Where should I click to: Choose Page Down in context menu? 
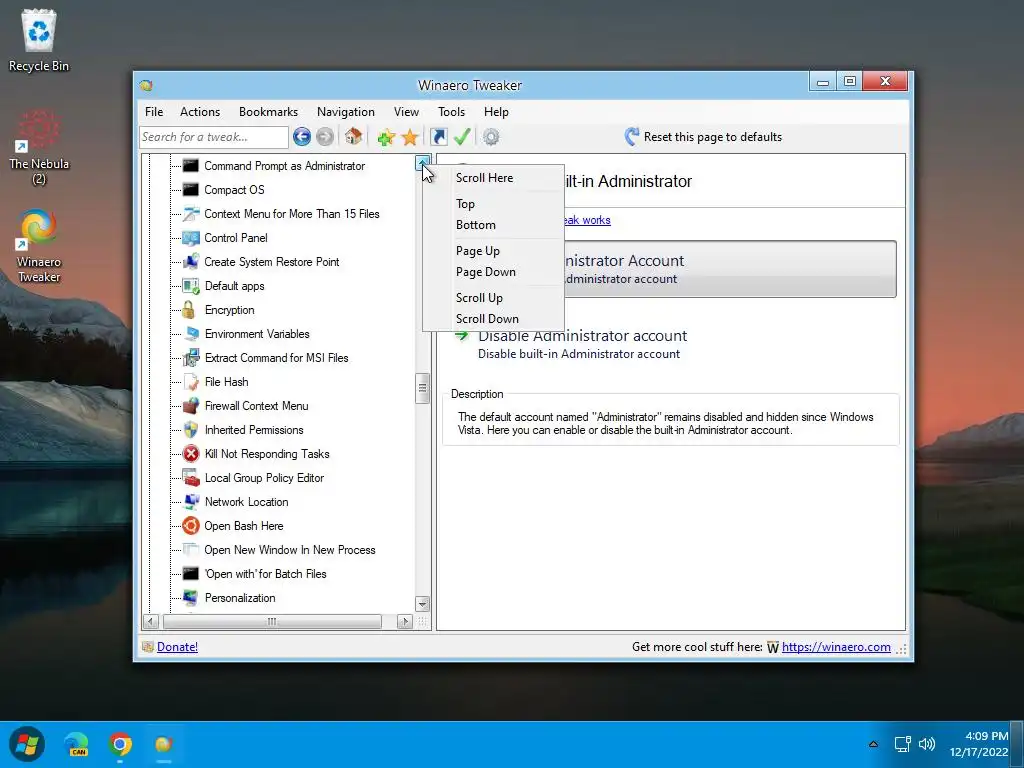coord(494,272)
